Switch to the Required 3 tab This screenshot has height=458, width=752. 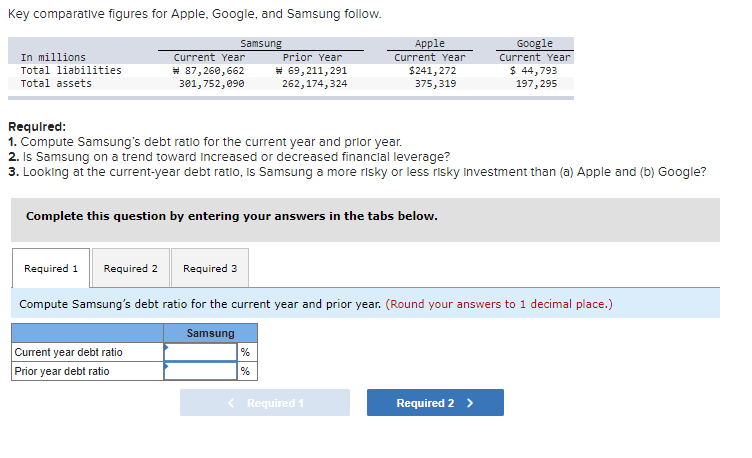(x=210, y=268)
